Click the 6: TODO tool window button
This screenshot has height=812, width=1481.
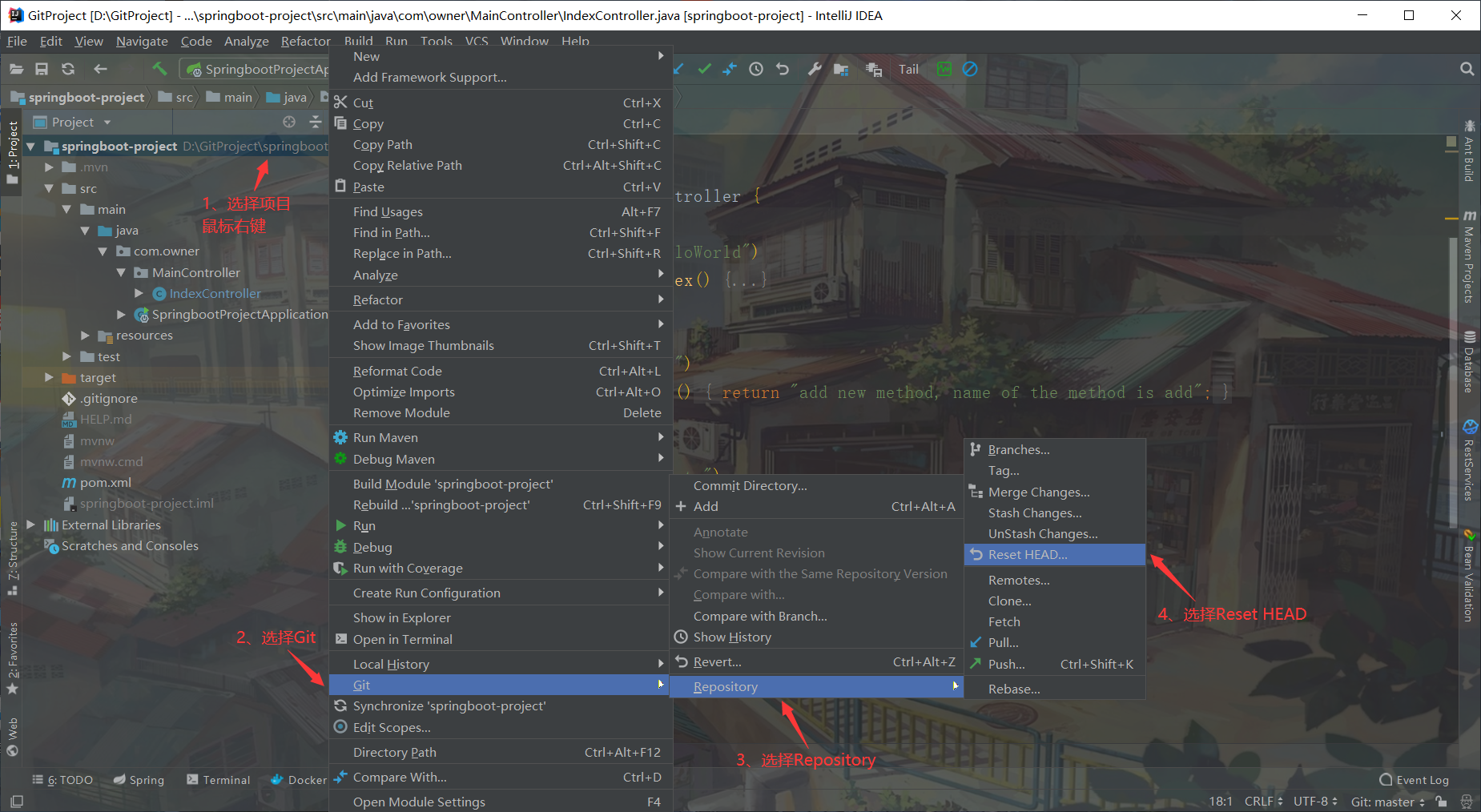pos(62,779)
